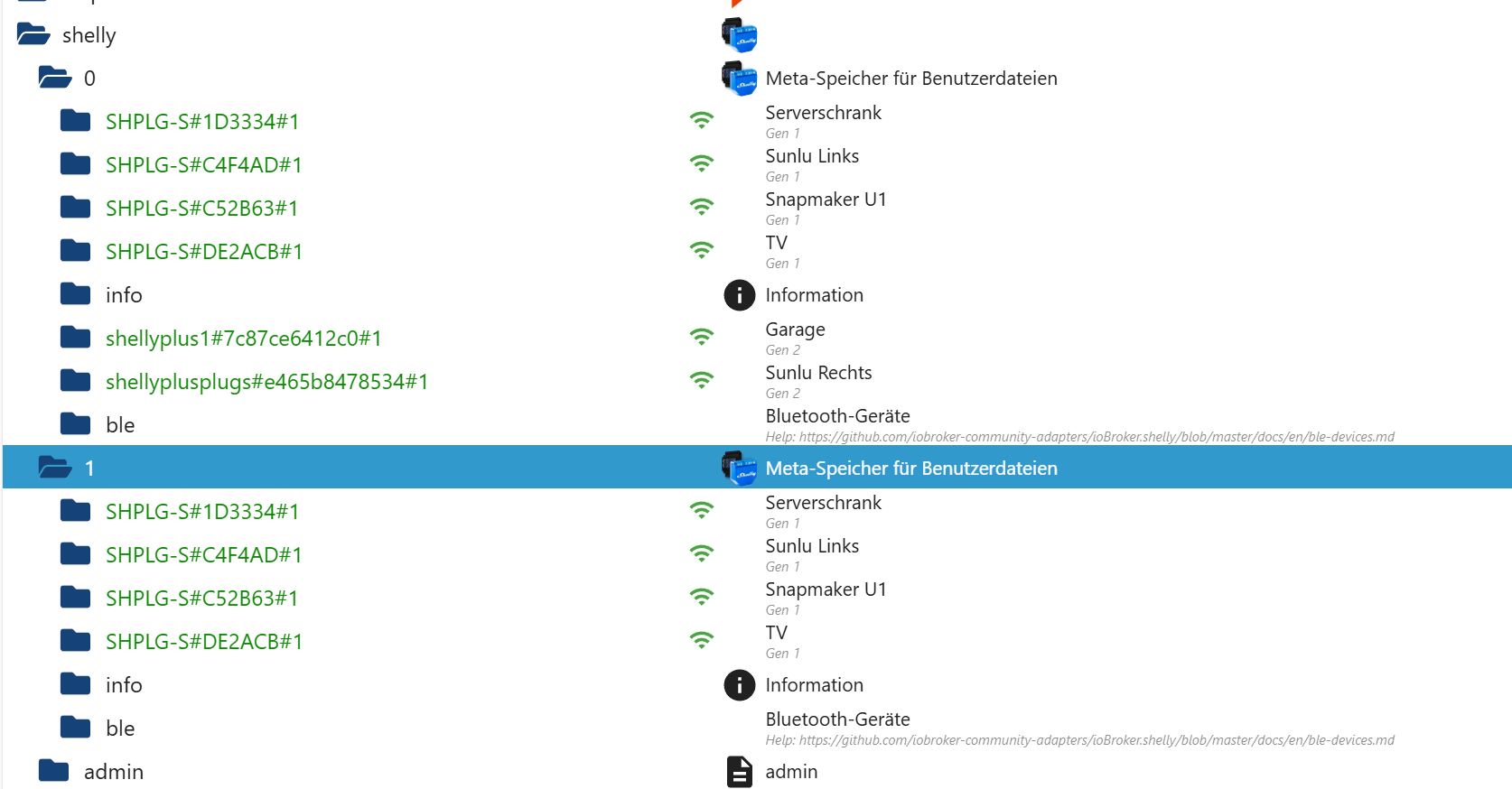Click the Shelly icon on the selected instance 1 row
This screenshot has width=1512, height=789.
[739, 468]
